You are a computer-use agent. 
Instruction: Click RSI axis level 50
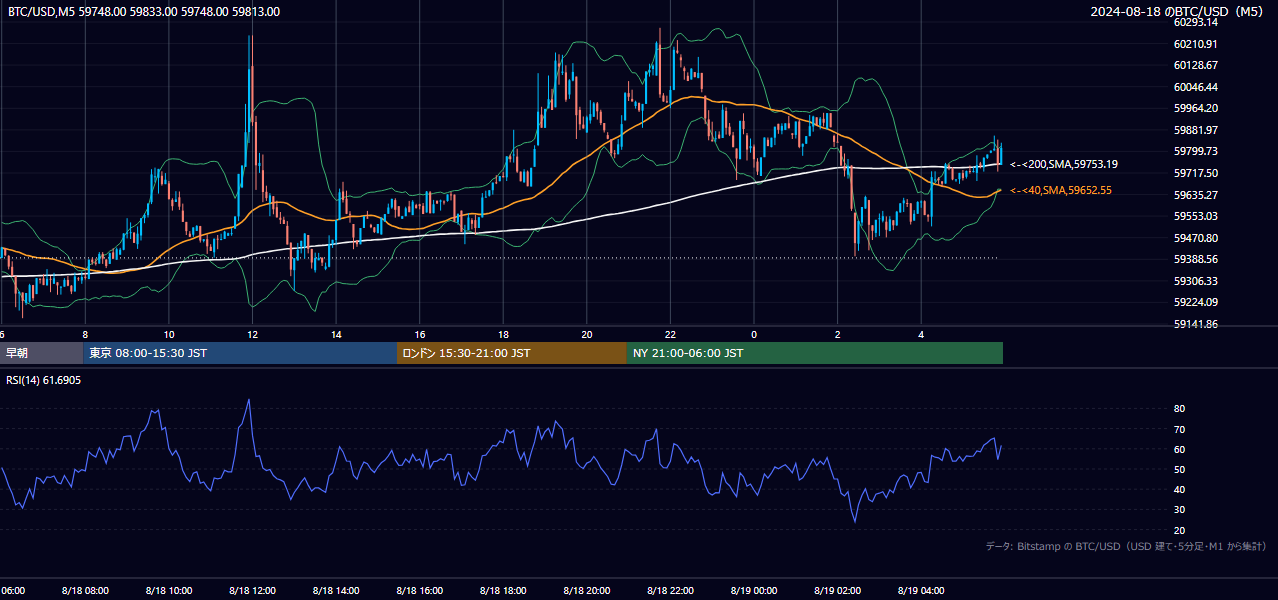1179,469
